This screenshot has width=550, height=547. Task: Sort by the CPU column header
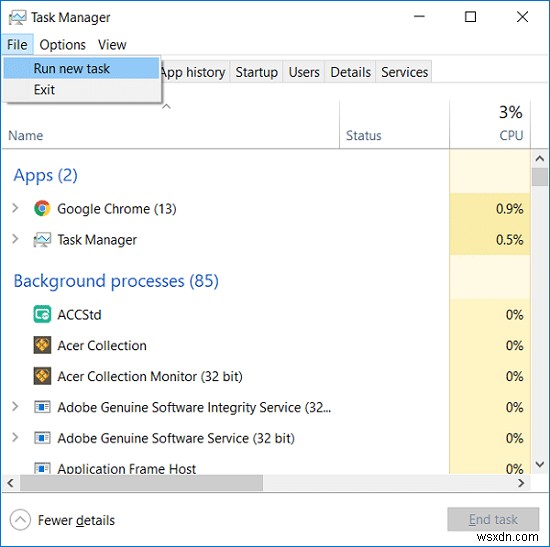coord(511,135)
